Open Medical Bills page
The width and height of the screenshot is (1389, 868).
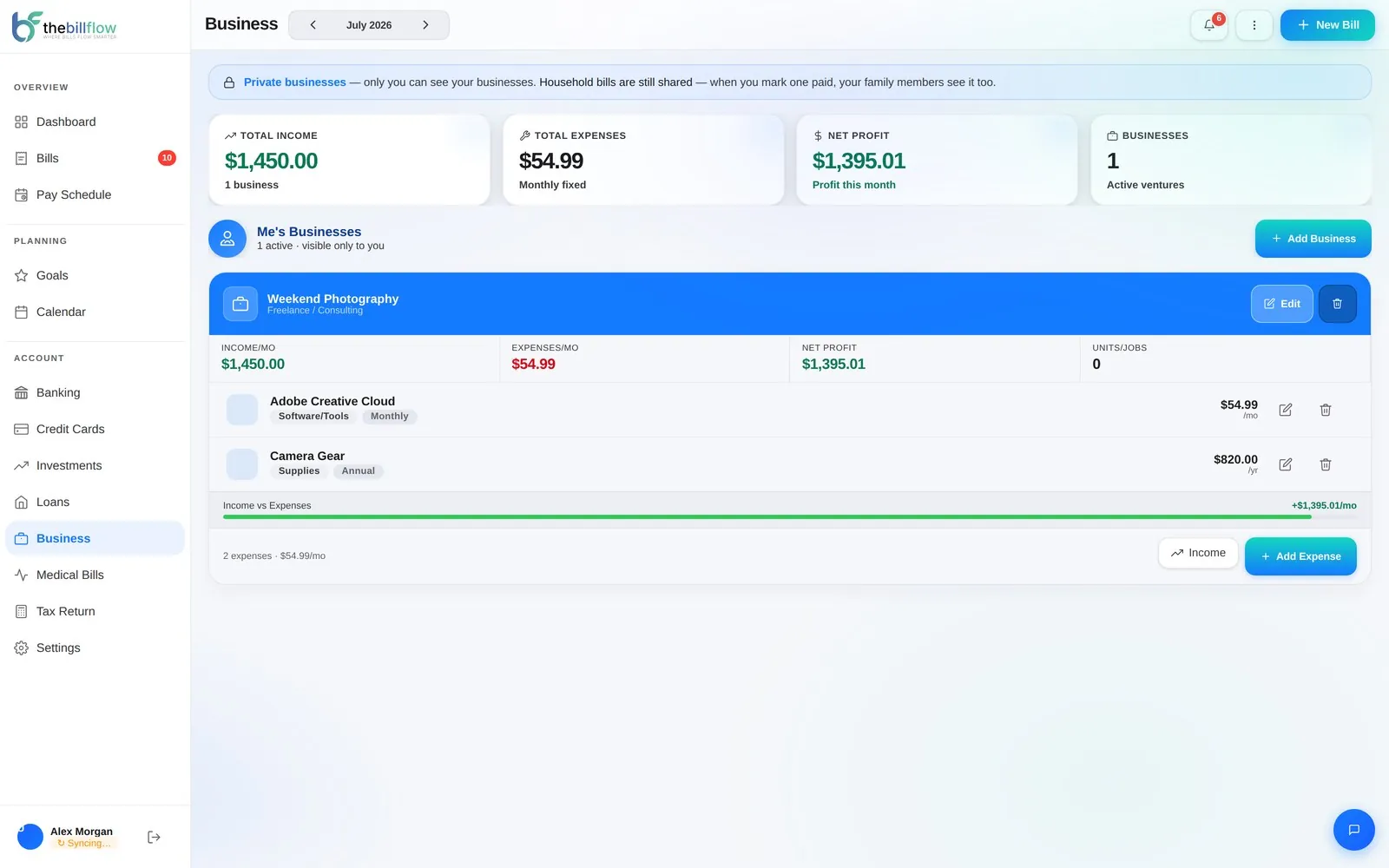(x=95, y=575)
